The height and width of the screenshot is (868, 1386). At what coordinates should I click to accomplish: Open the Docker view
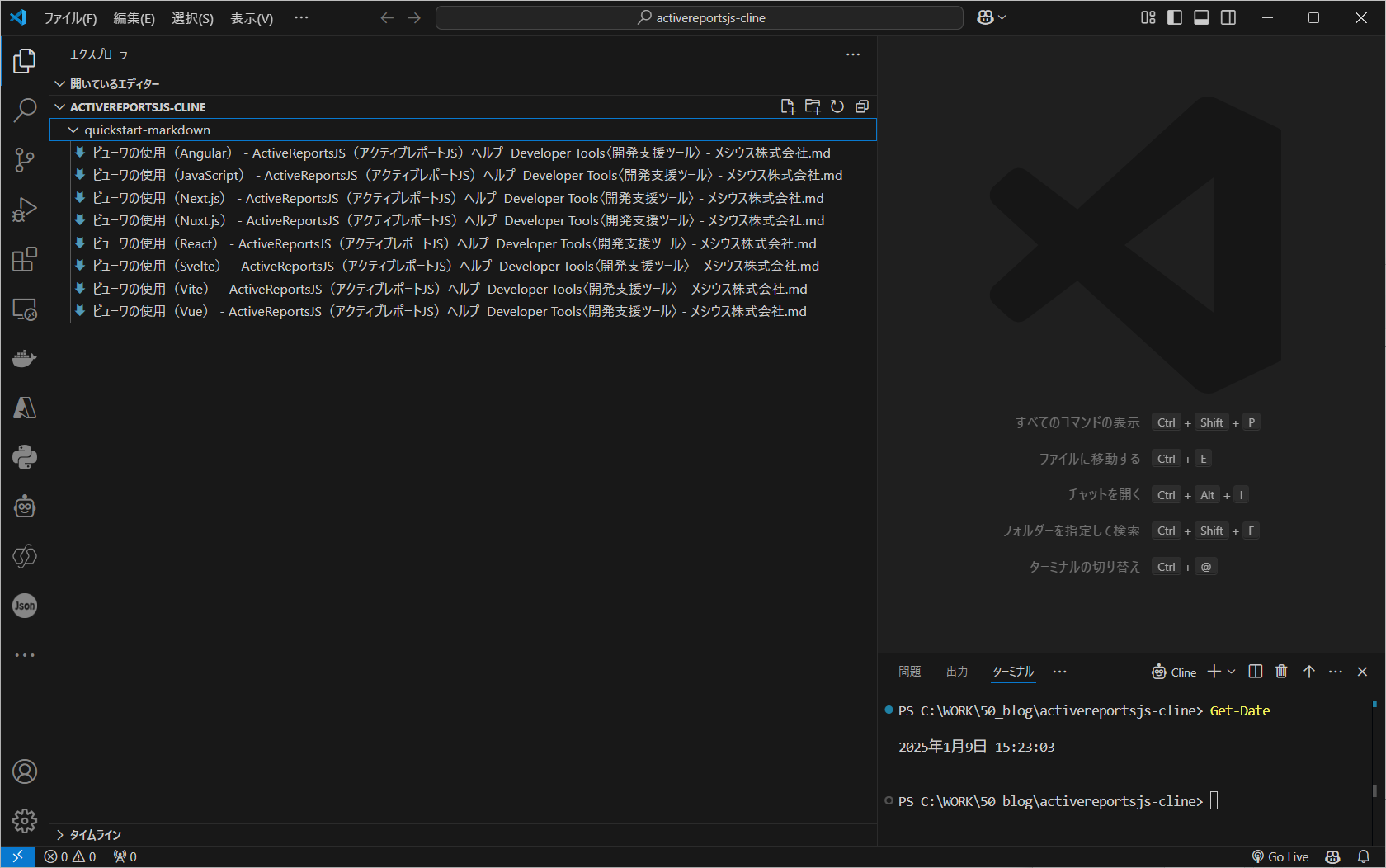coord(25,358)
